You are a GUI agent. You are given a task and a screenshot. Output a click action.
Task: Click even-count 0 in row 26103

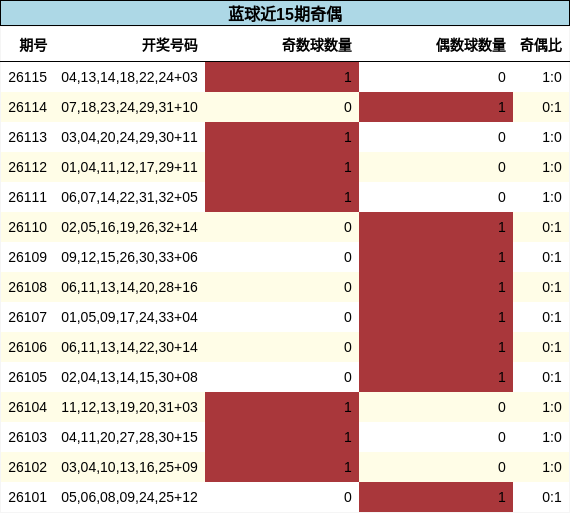point(502,437)
